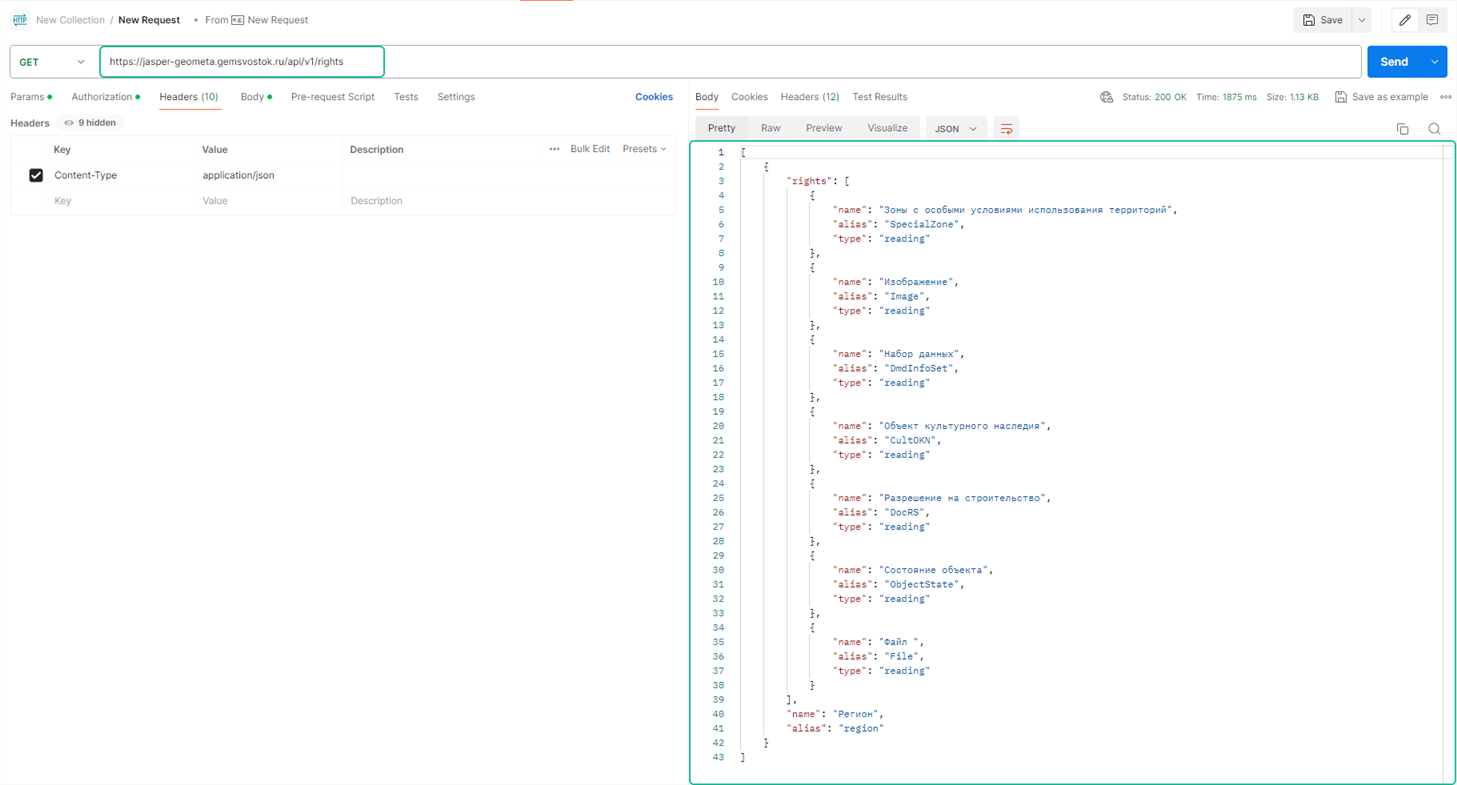1457x785 pixels.
Task: Click the Content-Type key cell
Action: click(x=121, y=175)
